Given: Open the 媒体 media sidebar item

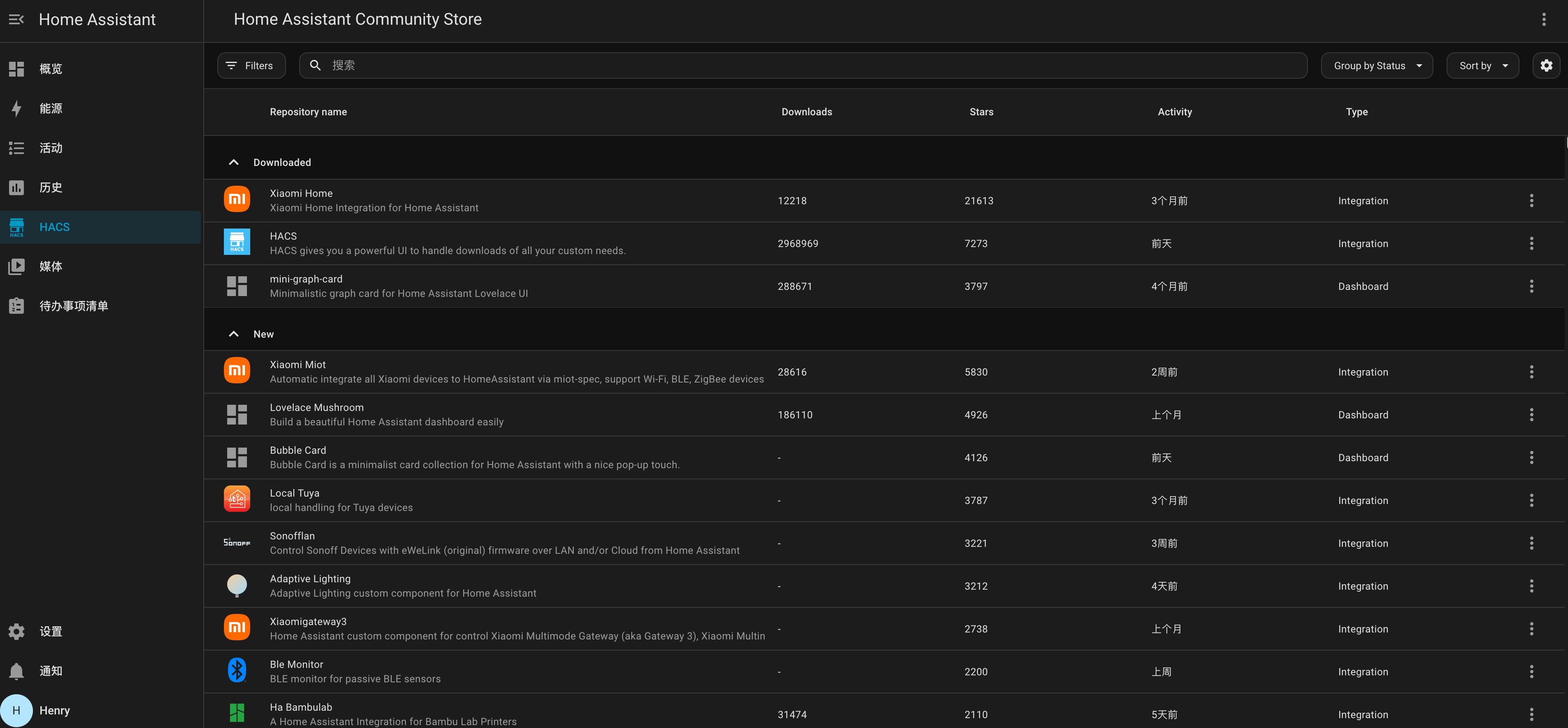Looking at the screenshot, I should (51, 266).
